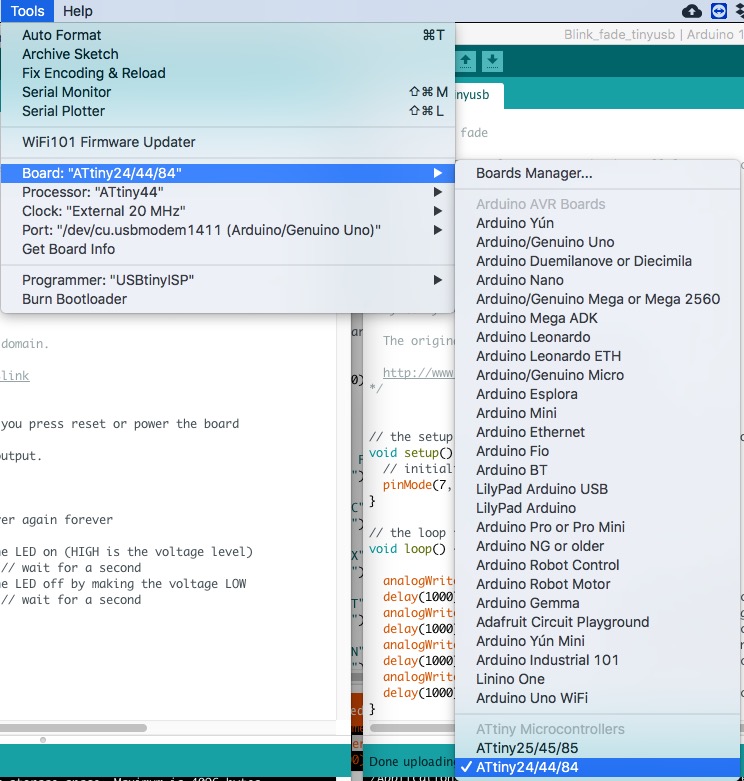Click 'void setup()' code line
Screen dimensions: 744x781
pyautogui.click(x=411, y=453)
